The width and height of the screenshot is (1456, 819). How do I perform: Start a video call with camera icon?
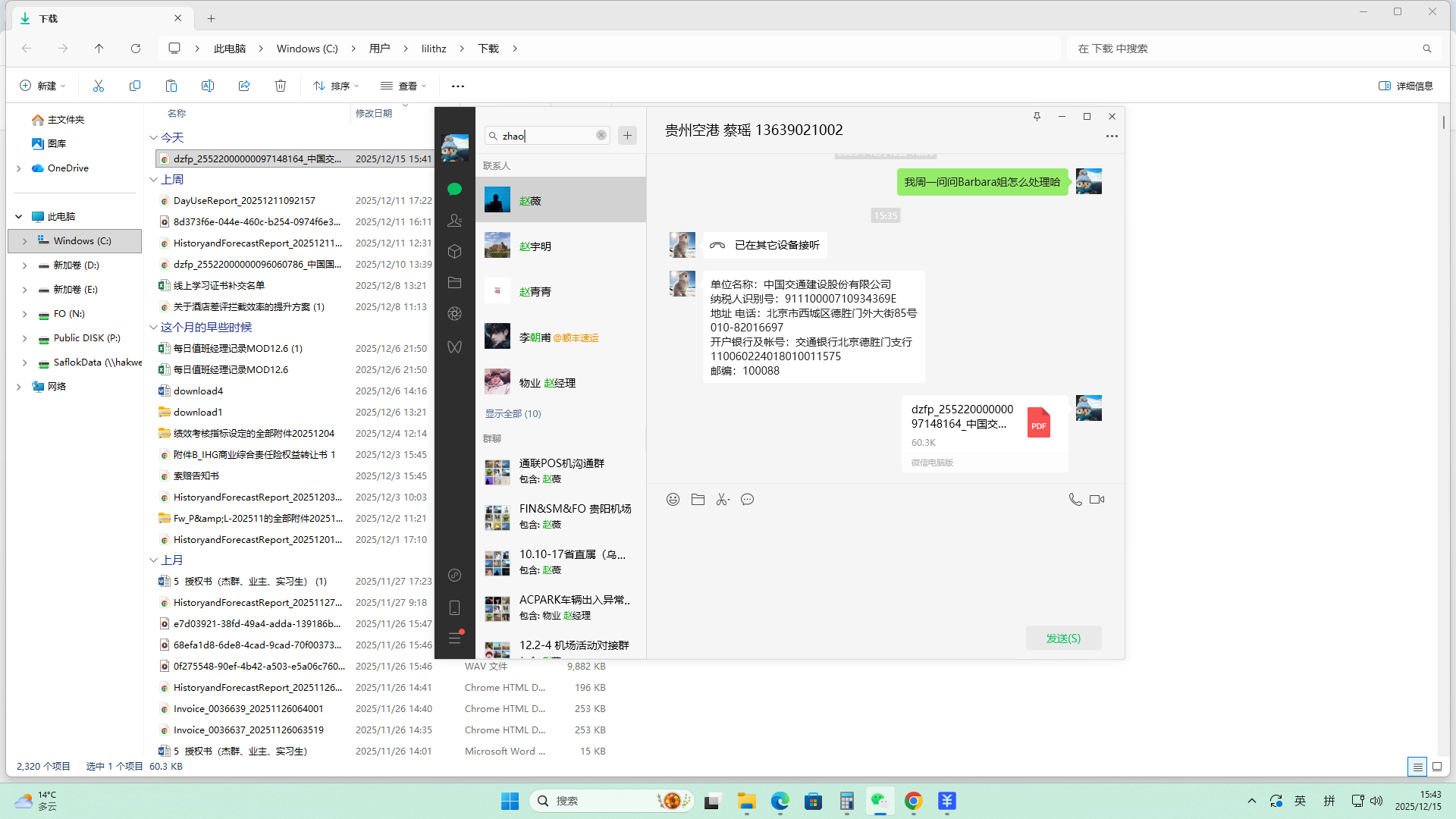1097,499
